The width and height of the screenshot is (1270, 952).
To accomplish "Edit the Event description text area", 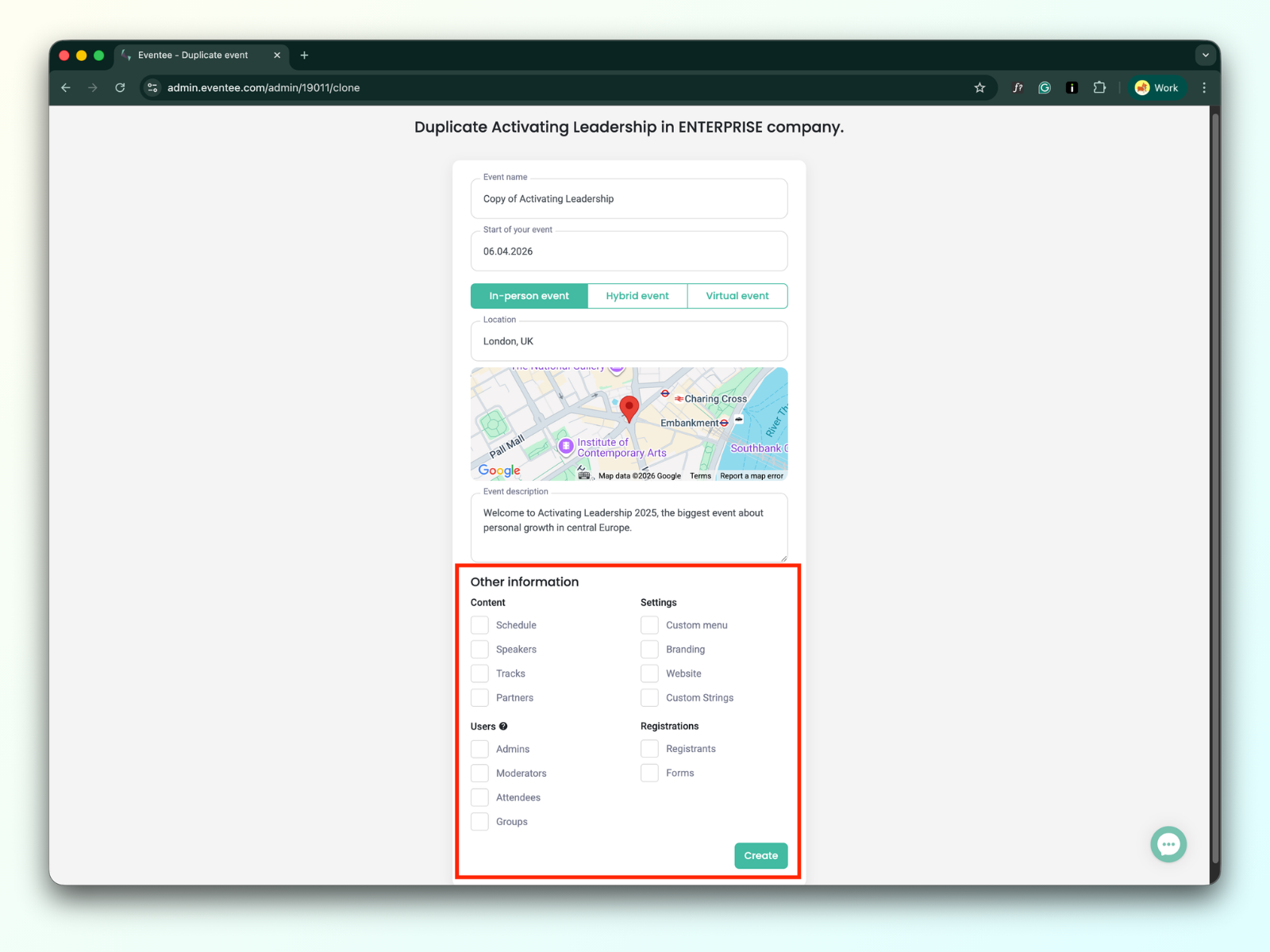I will 629,528.
